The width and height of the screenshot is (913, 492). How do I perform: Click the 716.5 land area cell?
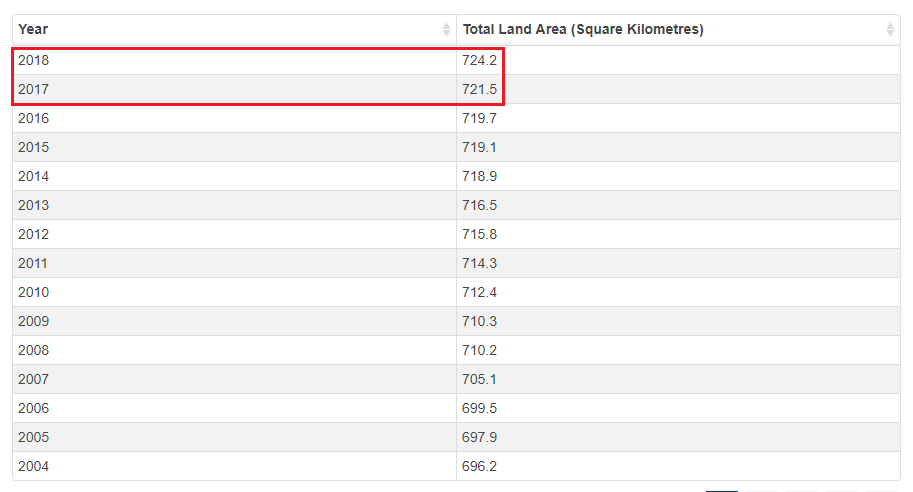tap(480, 205)
